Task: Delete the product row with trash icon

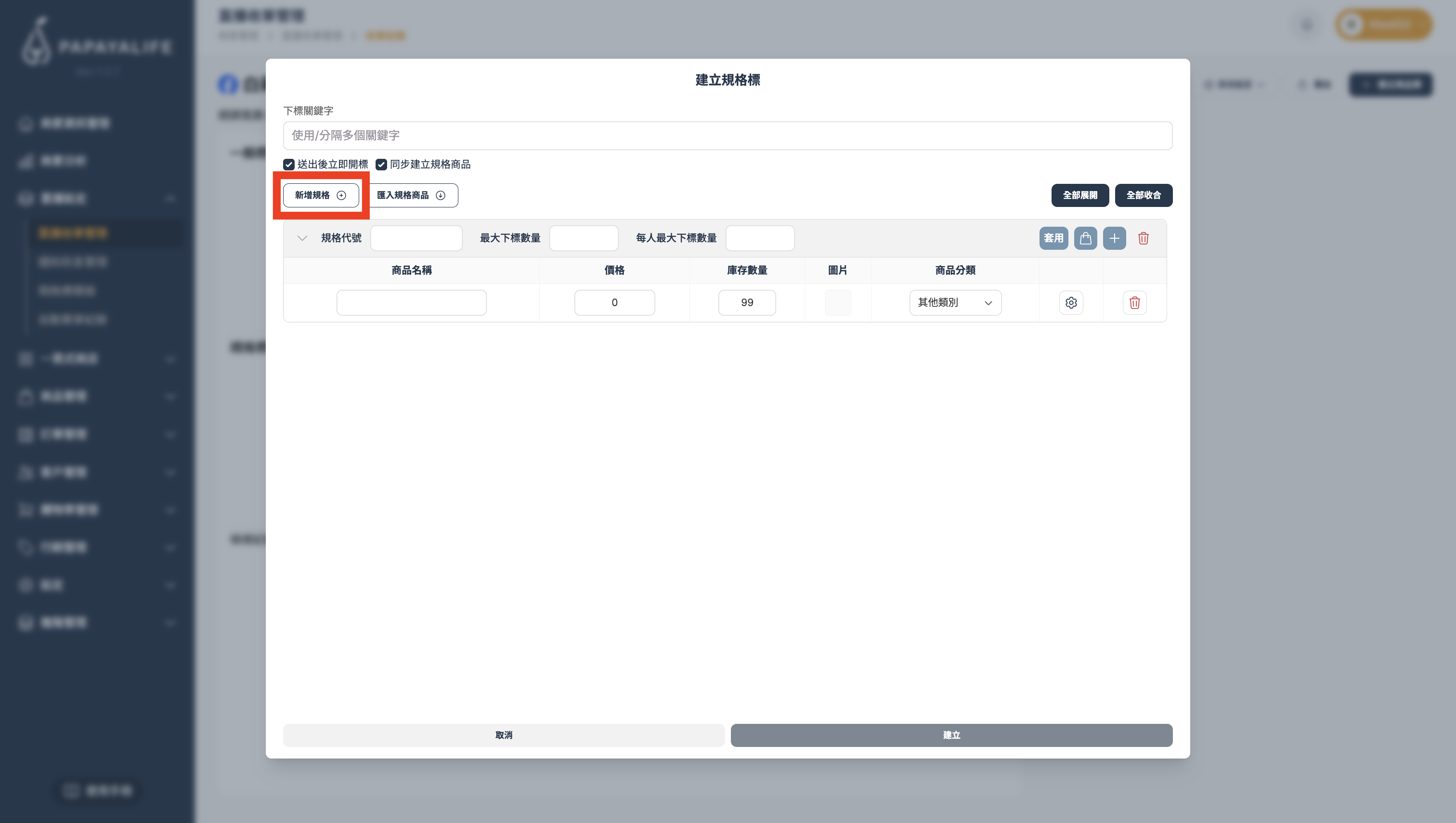Action: (x=1134, y=302)
